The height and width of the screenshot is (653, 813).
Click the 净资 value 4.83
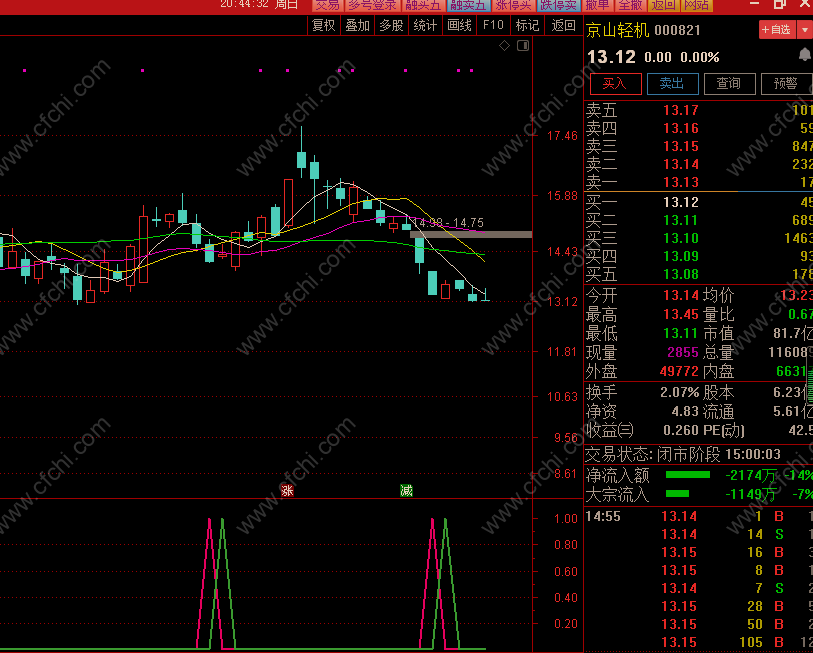(685, 412)
